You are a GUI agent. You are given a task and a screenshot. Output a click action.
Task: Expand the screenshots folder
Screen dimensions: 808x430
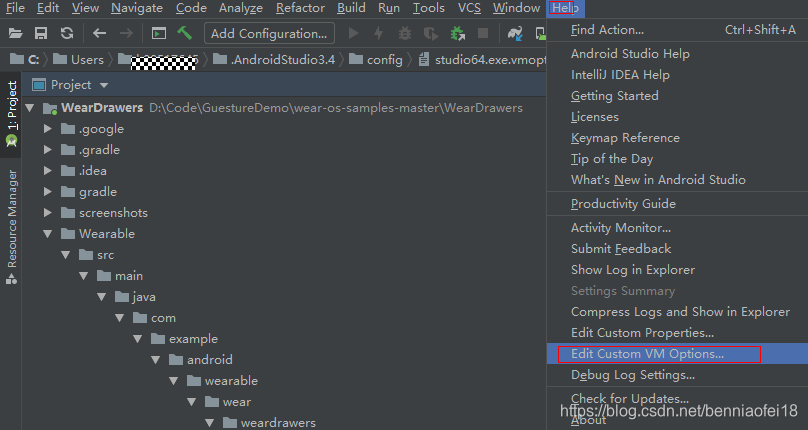click(48, 212)
